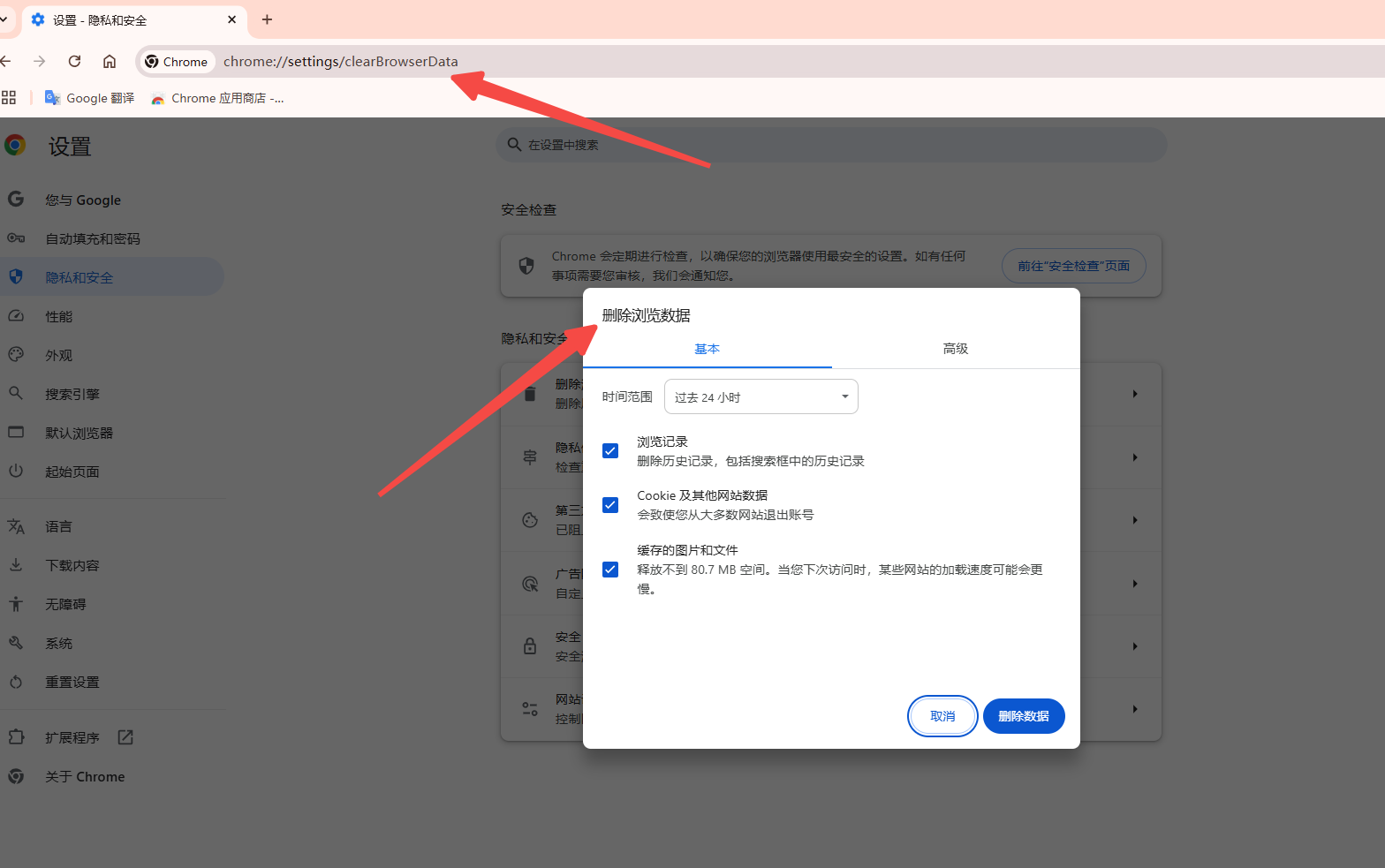Expand the 隐私 guide row arrow

pos(1135,457)
